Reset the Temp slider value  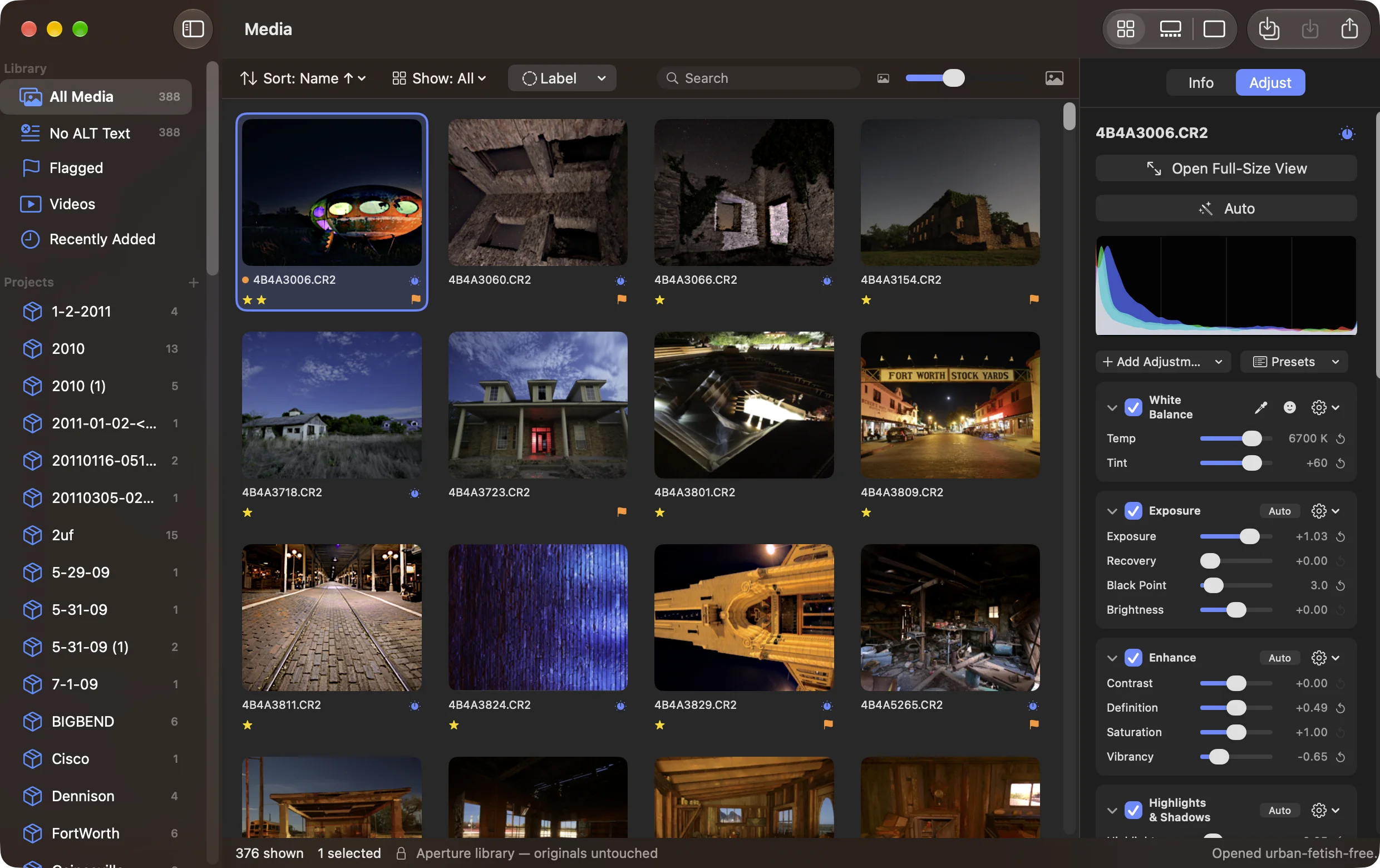[1340, 439]
